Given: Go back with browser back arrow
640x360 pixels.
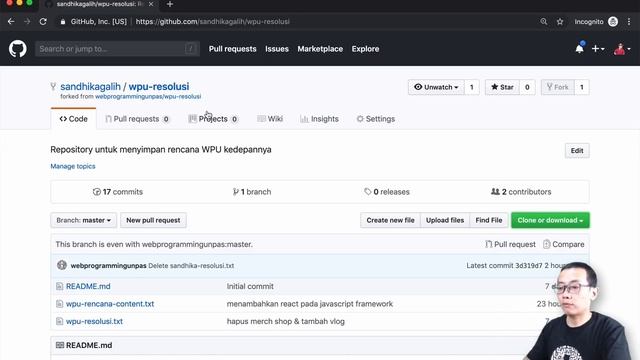Looking at the screenshot, I should pos(11,22).
